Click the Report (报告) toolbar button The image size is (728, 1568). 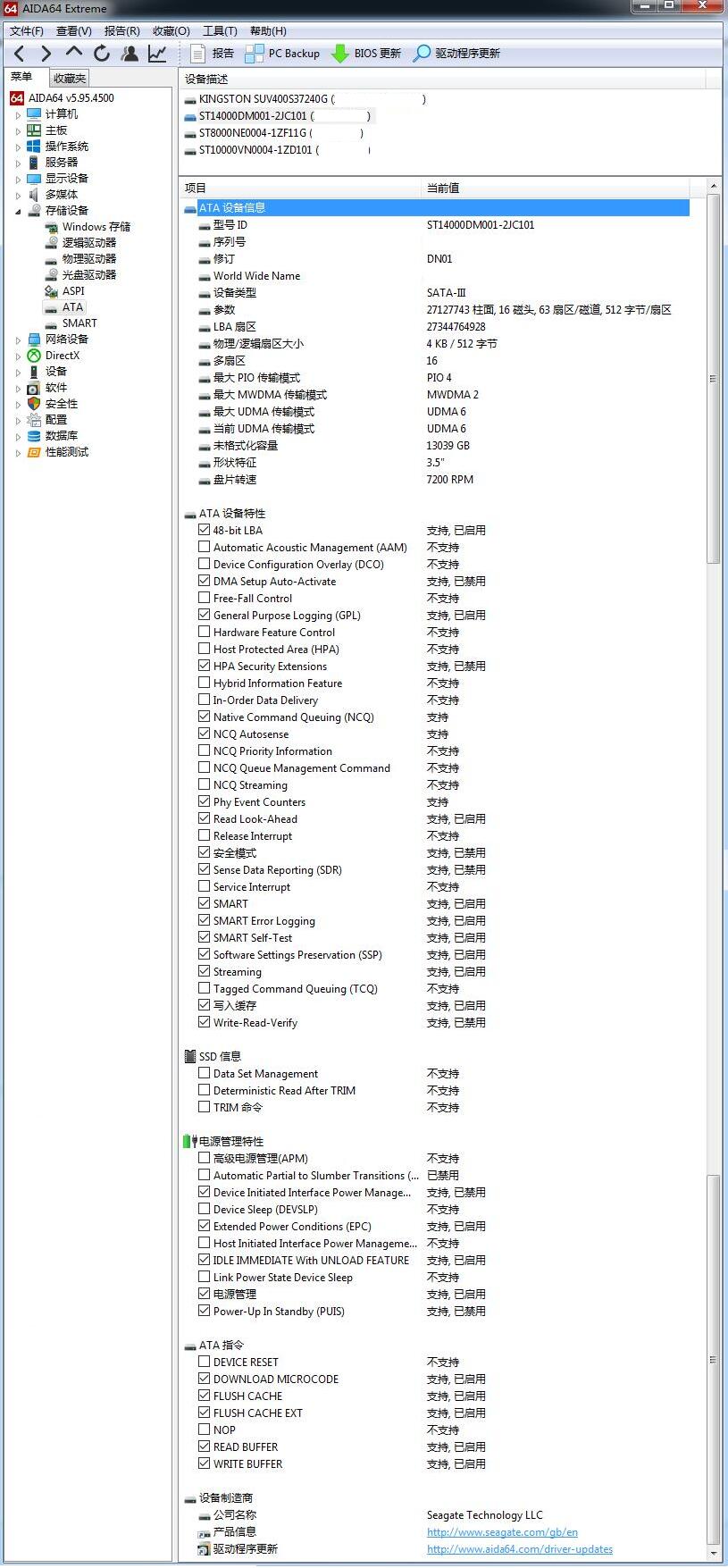tap(213, 54)
